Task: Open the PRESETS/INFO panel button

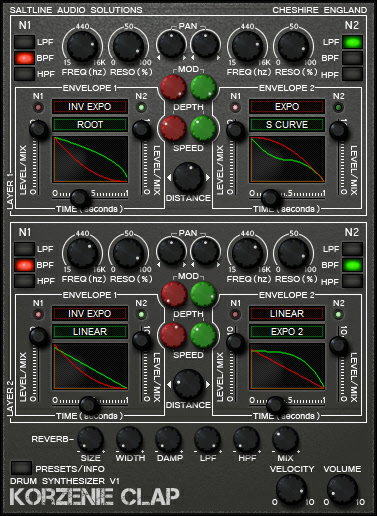Action: (21, 468)
